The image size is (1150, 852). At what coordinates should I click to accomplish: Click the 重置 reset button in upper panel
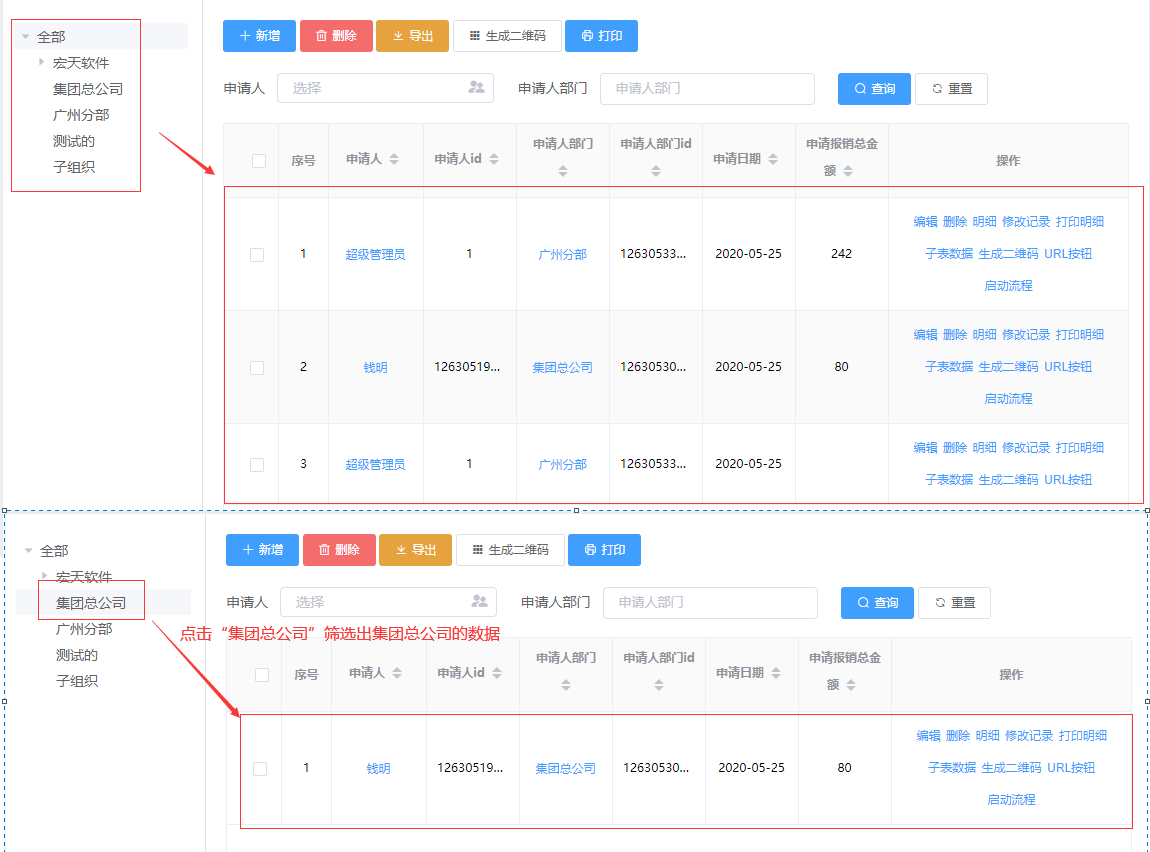(951, 89)
